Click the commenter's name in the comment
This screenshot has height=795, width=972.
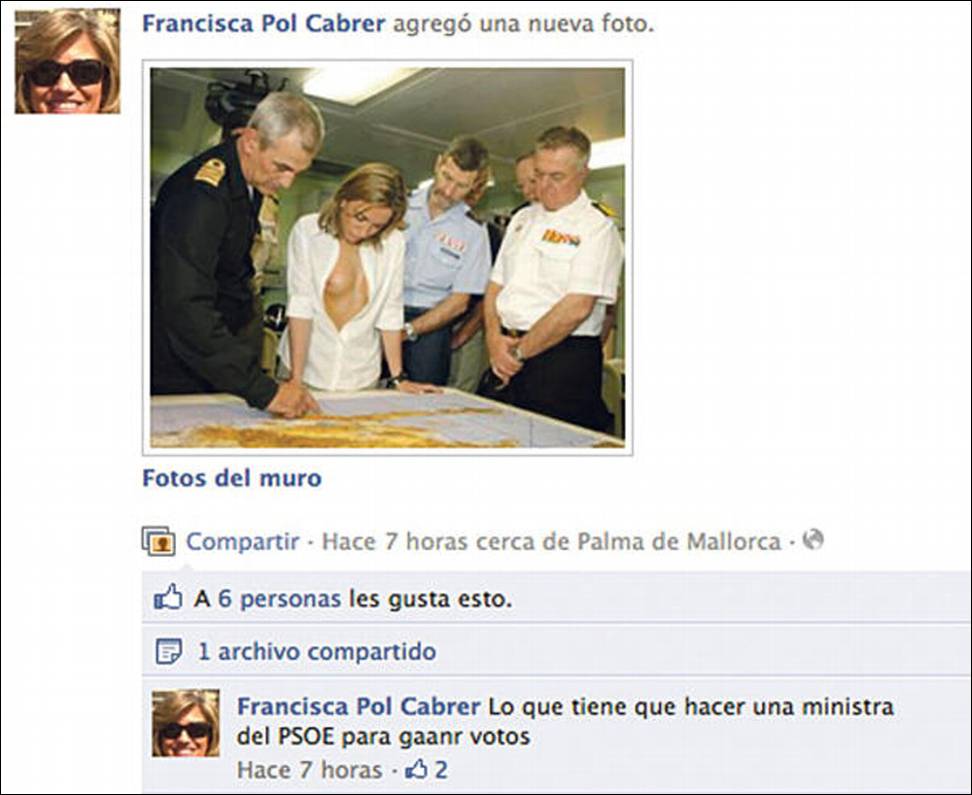coord(358,706)
